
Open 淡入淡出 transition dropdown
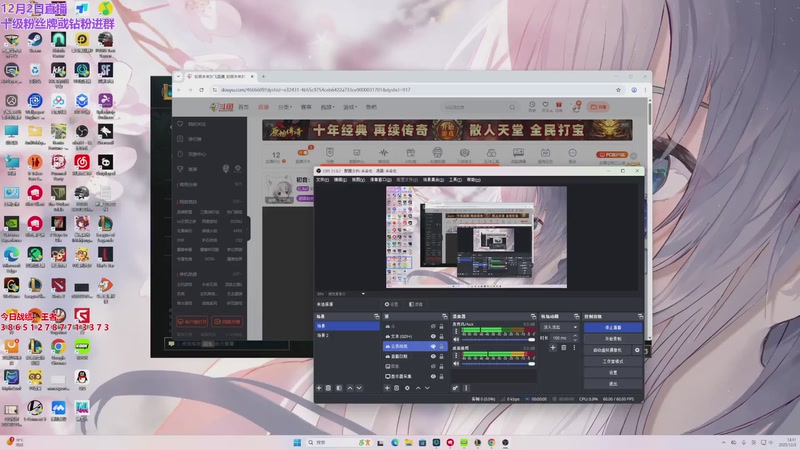559,327
